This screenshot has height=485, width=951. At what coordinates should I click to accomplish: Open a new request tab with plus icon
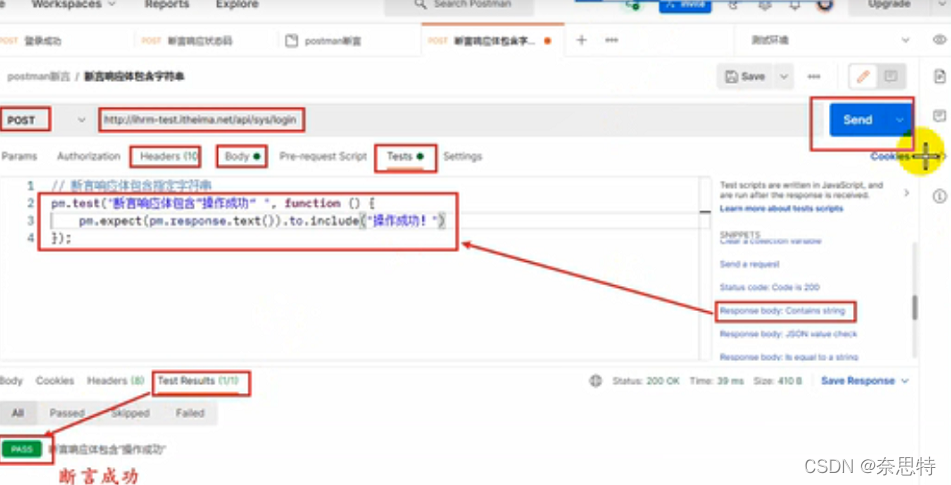coord(581,40)
